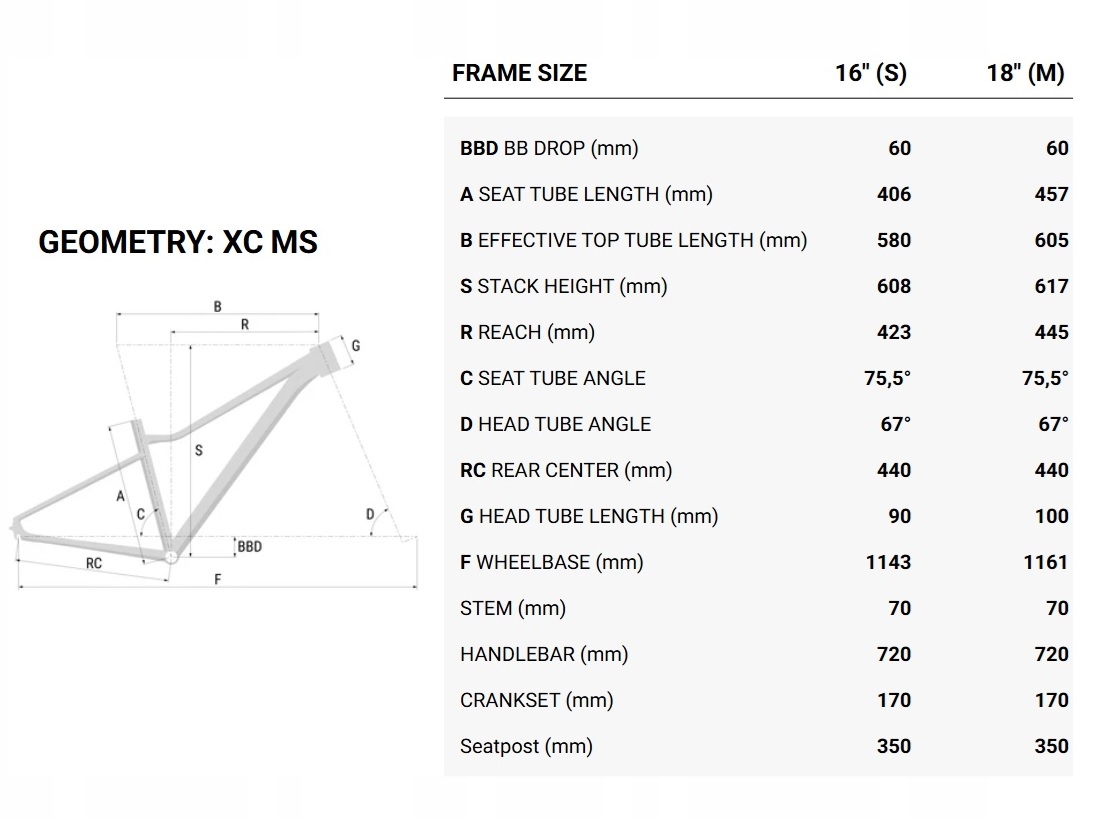The image size is (1100, 820).
Task: Select the 16" (S) column header
Action: (871, 73)
